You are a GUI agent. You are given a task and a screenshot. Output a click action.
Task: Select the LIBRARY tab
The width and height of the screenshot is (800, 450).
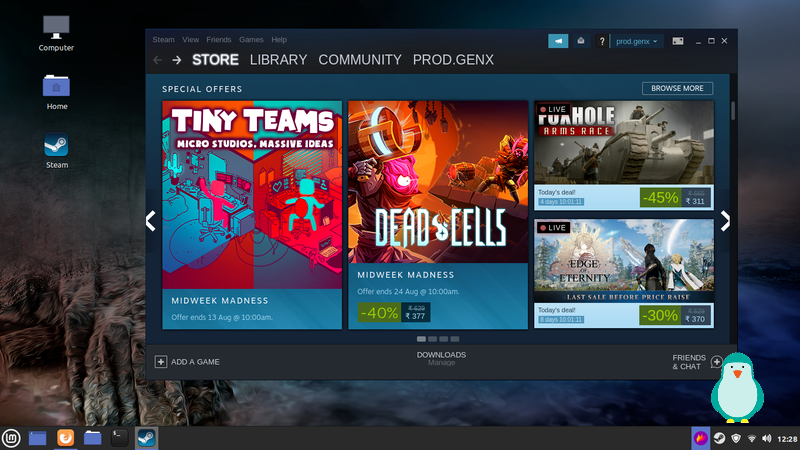coord(278,60)
